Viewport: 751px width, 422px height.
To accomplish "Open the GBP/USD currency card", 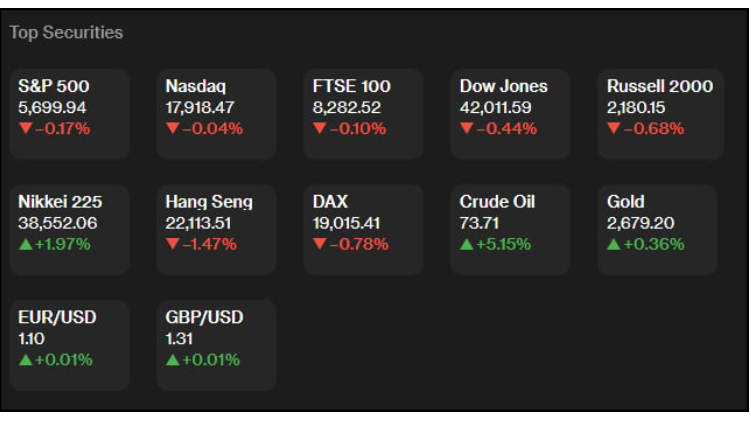I will tap(216, 345).
